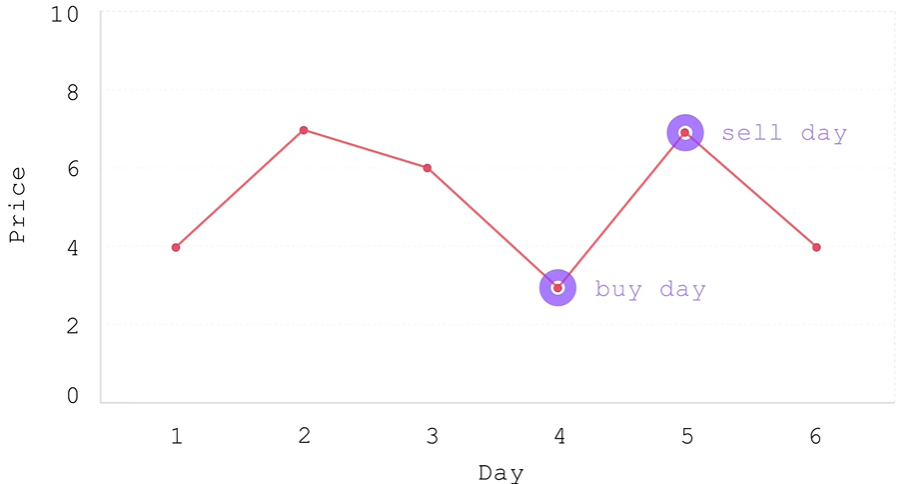Click y-axis tick label 10

pos(64,14)
